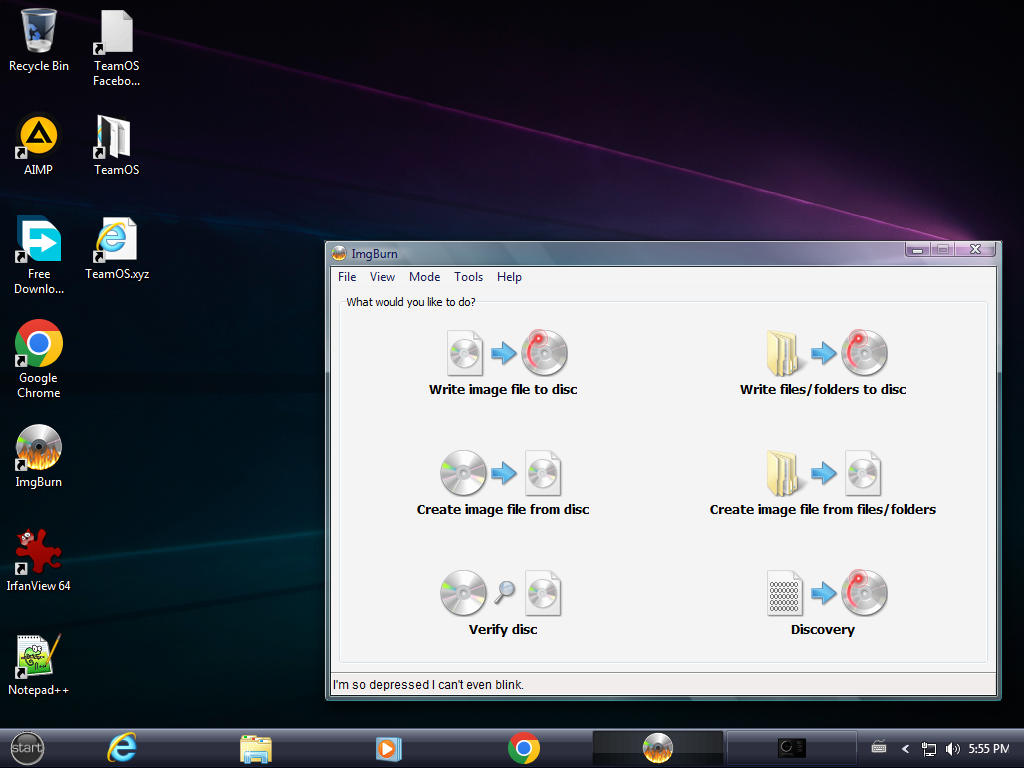Click the 5:55 PM clock
Viewport: 1024px width, 768px height.
tap(989, 749)
